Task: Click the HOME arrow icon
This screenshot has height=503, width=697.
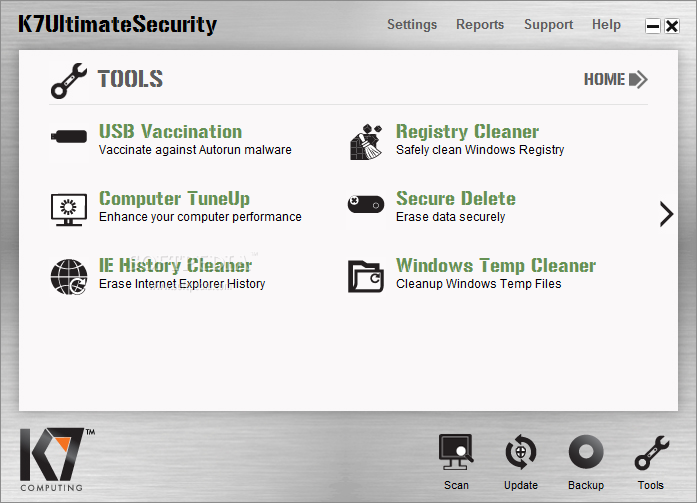Action: (x=639, y=80)
